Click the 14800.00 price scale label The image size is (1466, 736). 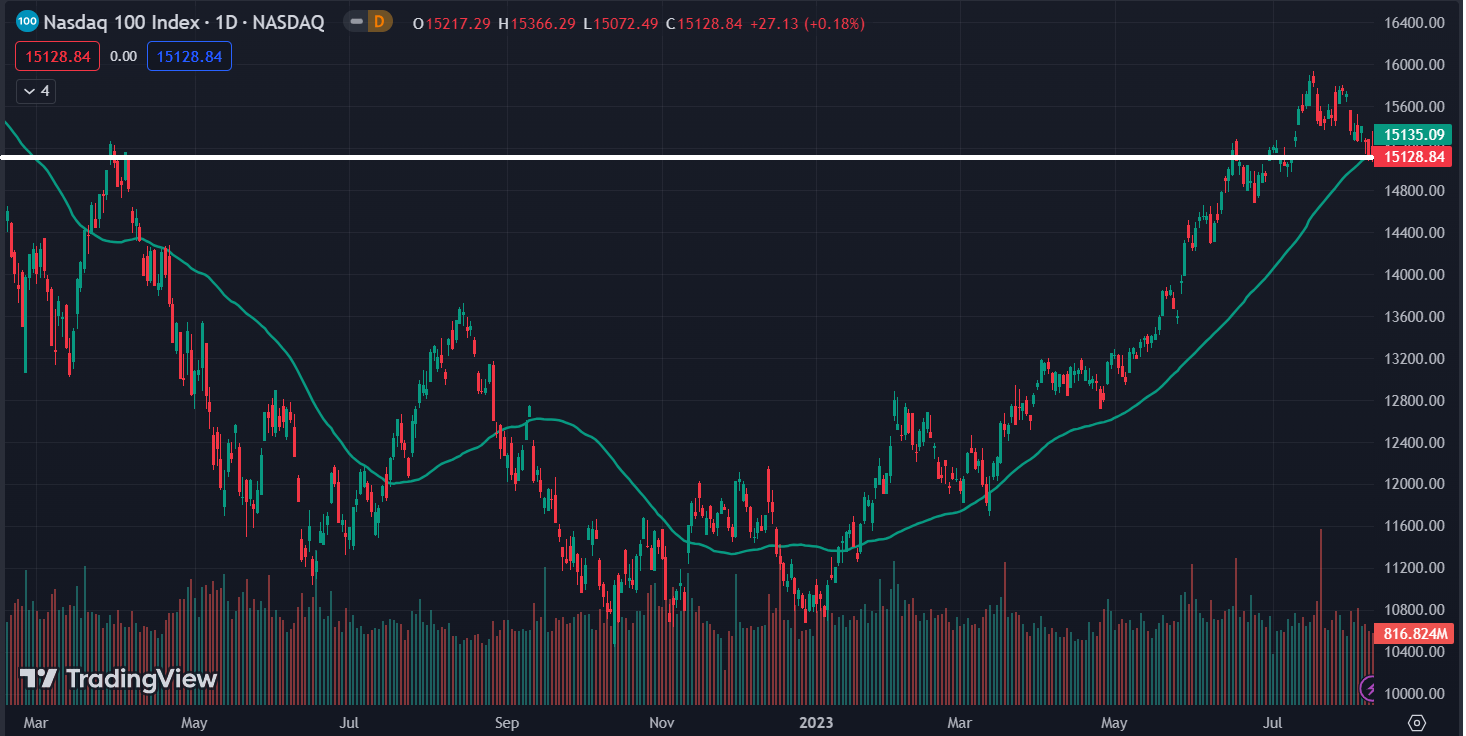click(x=1416, y=191)
